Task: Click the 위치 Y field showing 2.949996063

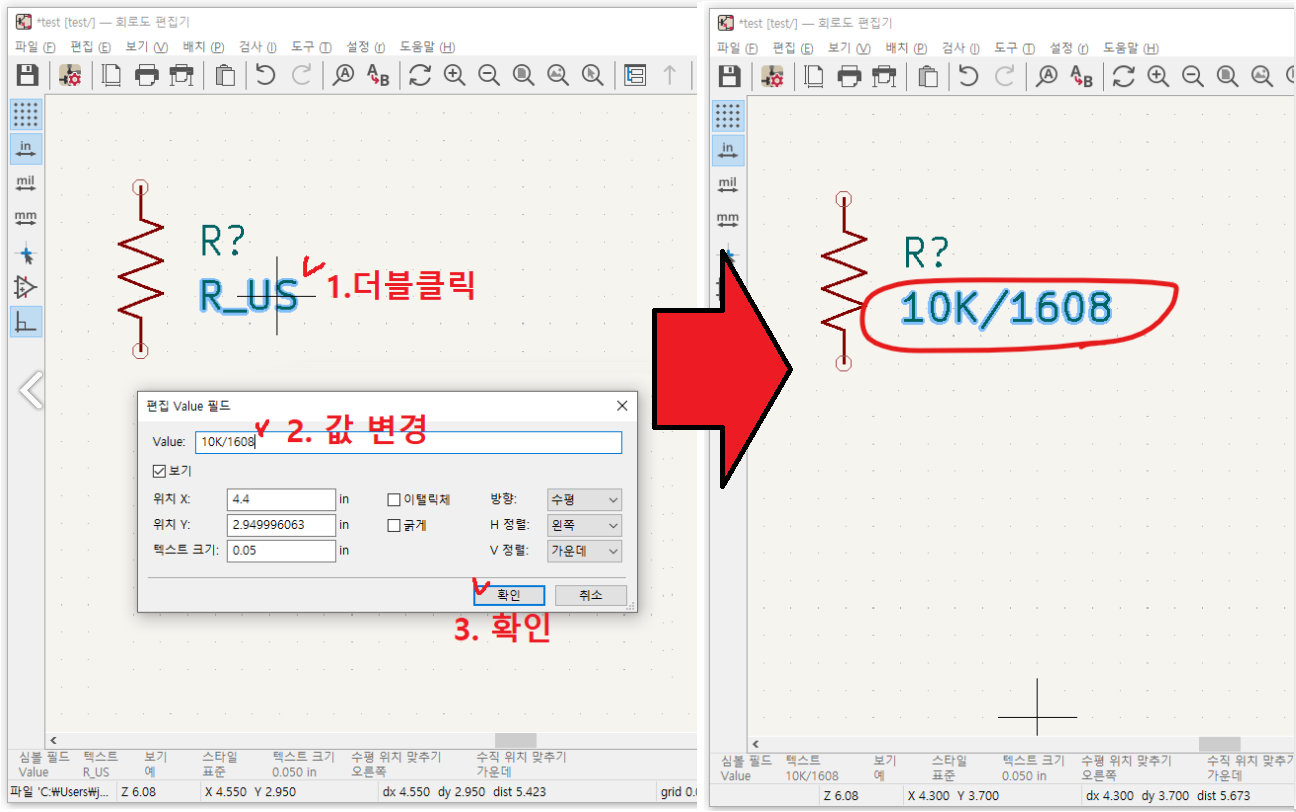Action: click(x=281, y=525)
